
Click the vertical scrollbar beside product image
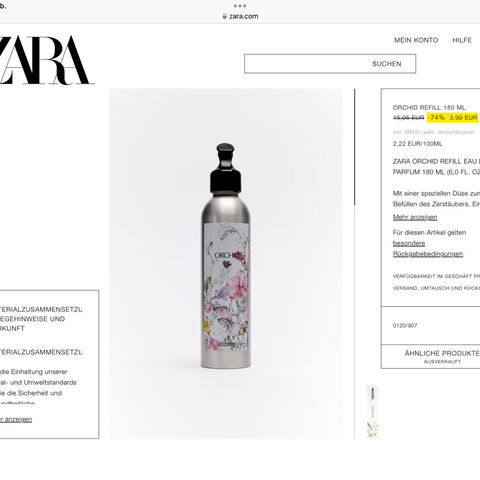(355, 147)
